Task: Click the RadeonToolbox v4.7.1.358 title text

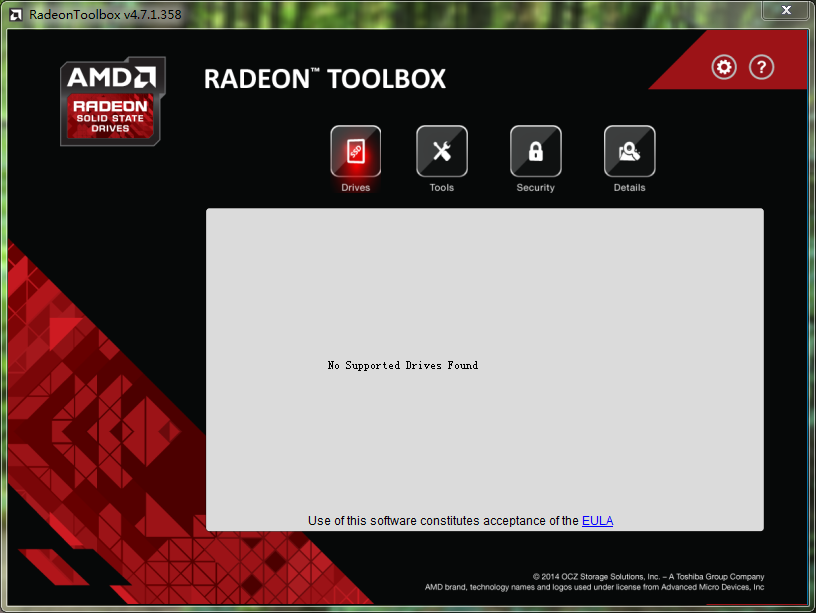Action: [105, 14]
